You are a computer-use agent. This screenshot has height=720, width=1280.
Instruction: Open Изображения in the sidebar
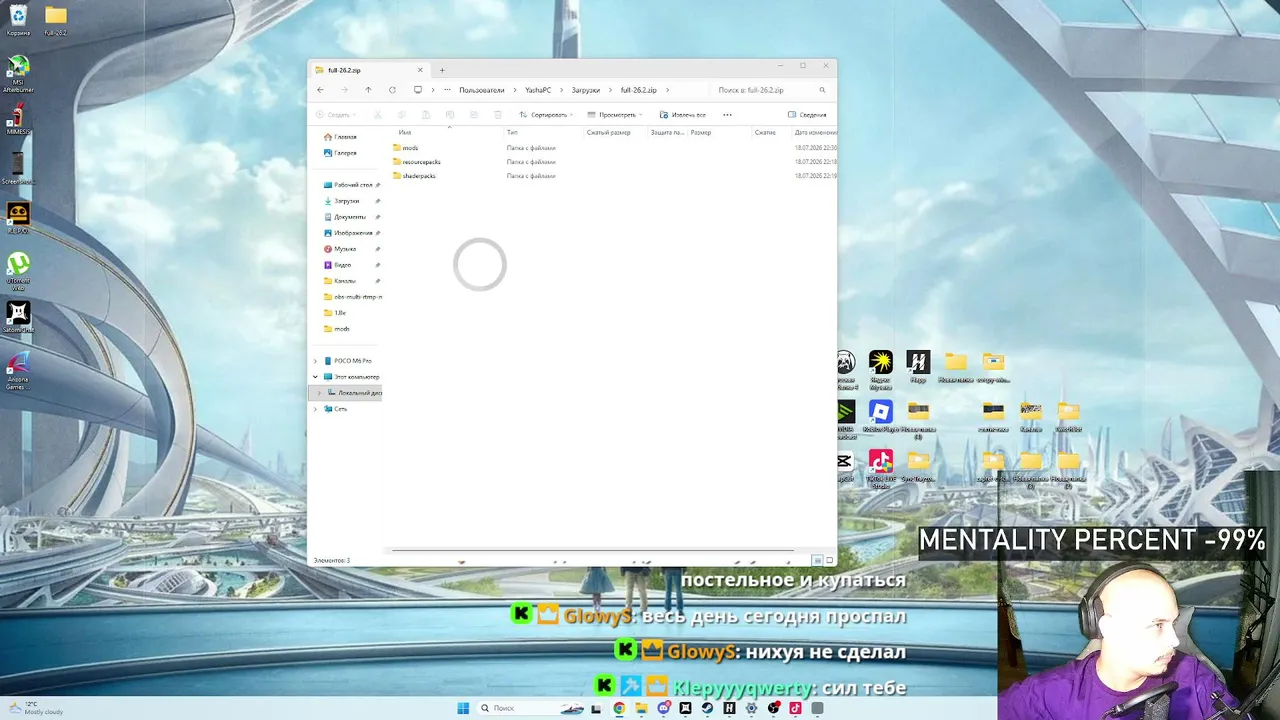(x=347, y=233)
